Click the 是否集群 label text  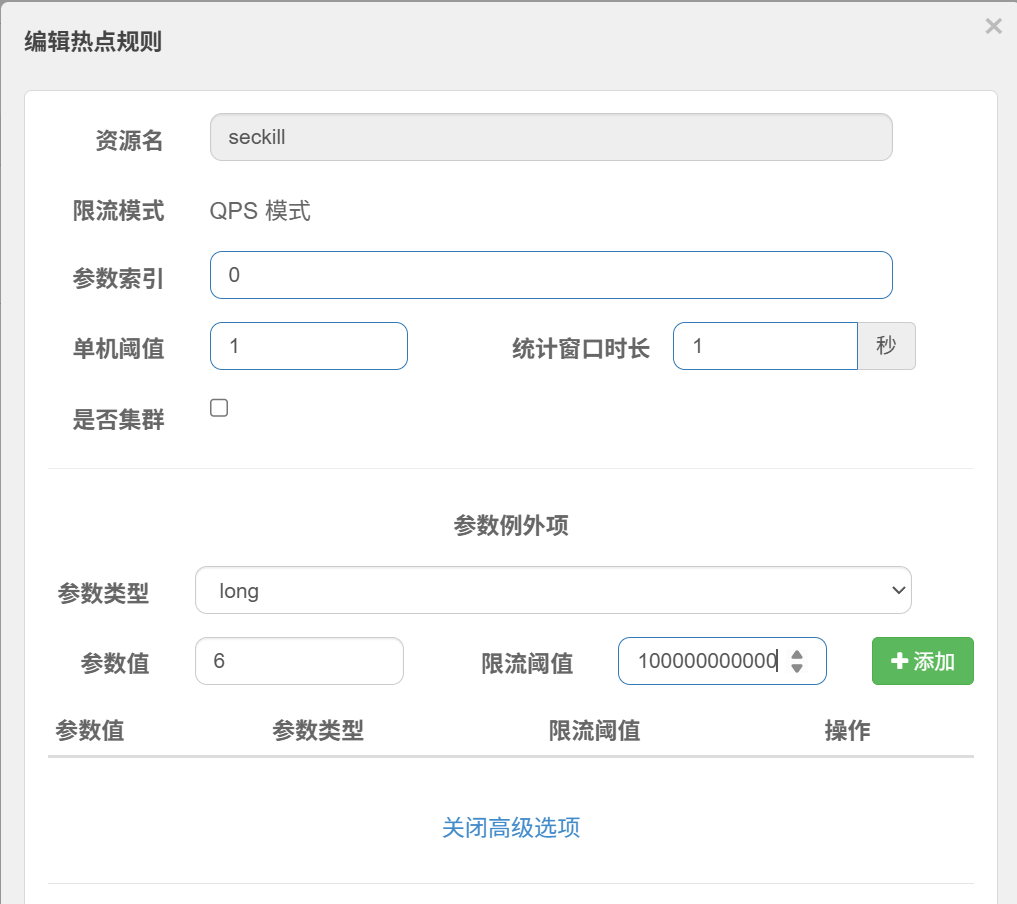coord(118,420)
